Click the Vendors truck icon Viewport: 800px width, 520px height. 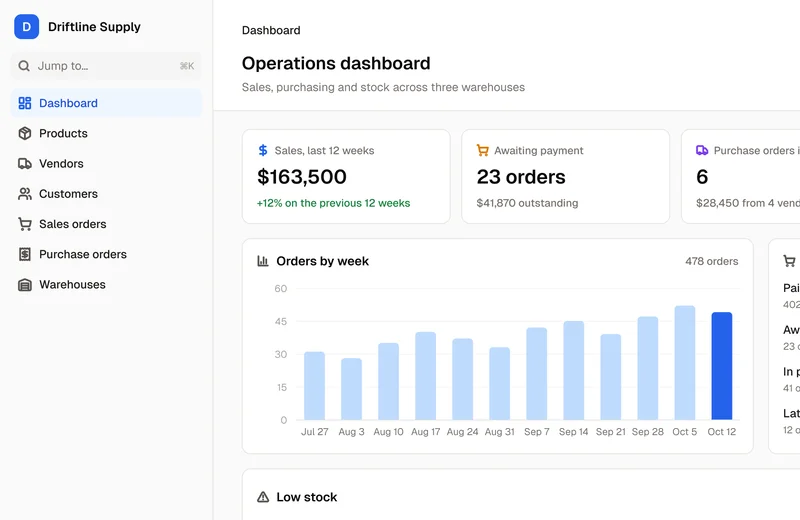click(x=24, y=163)
